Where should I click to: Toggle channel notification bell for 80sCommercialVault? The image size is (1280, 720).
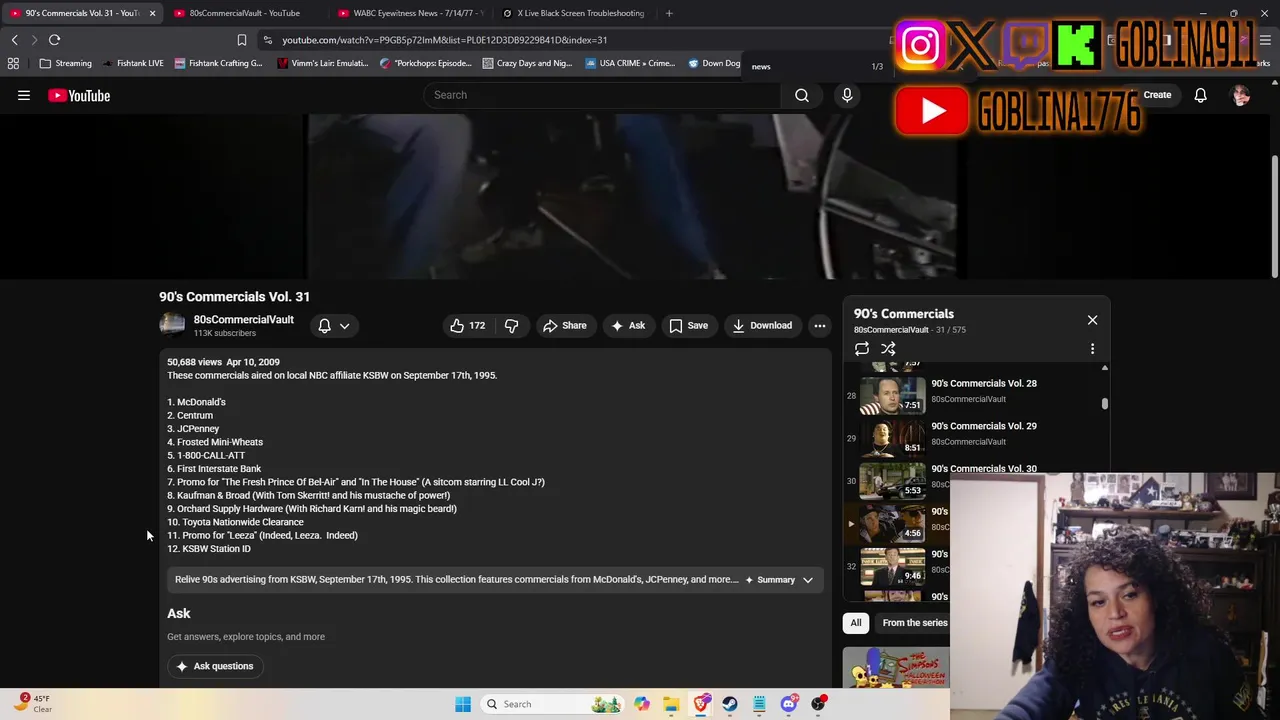pyautogui.click(x=324, y=326)
